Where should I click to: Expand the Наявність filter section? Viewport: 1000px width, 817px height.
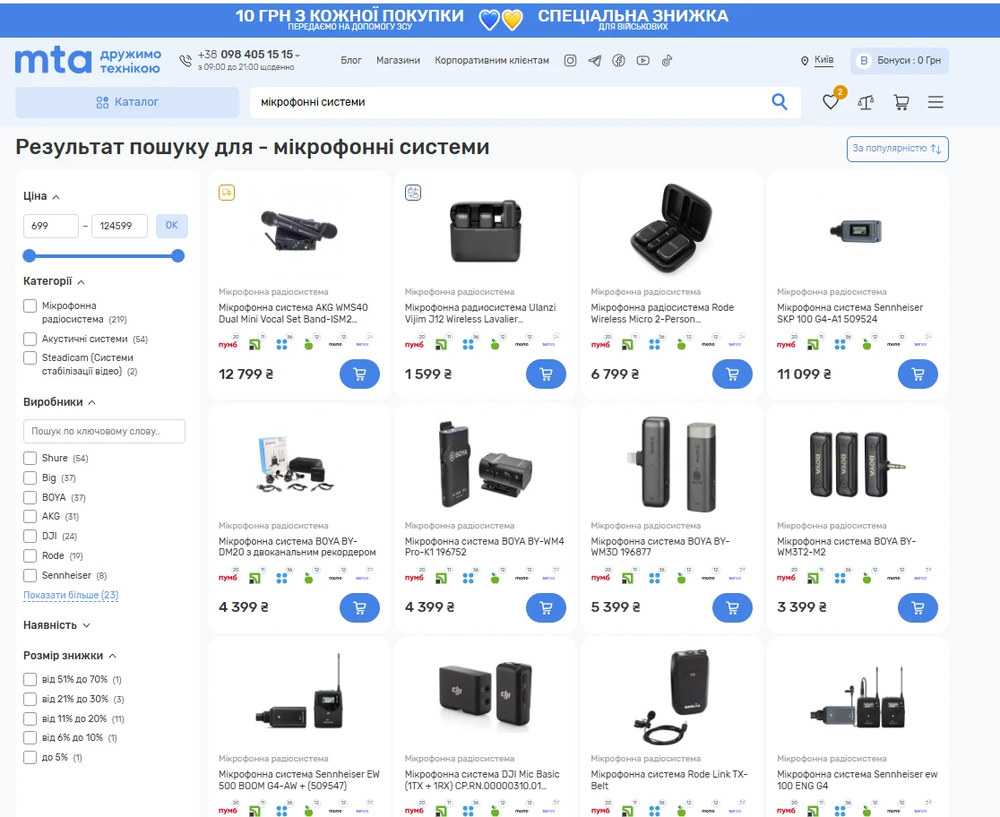[57, 626]
